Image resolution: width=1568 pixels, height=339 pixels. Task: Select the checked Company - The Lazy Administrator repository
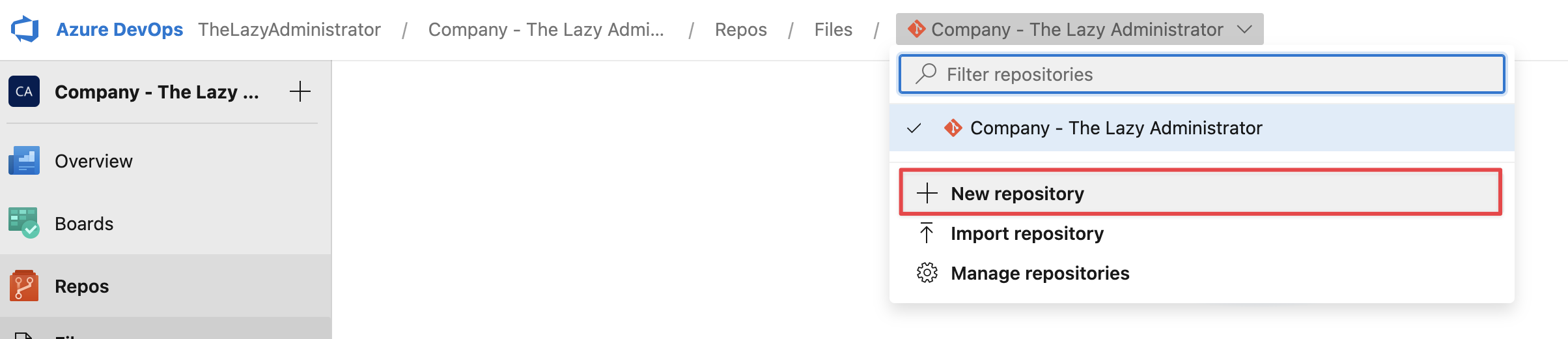[x=1201, y=128]
